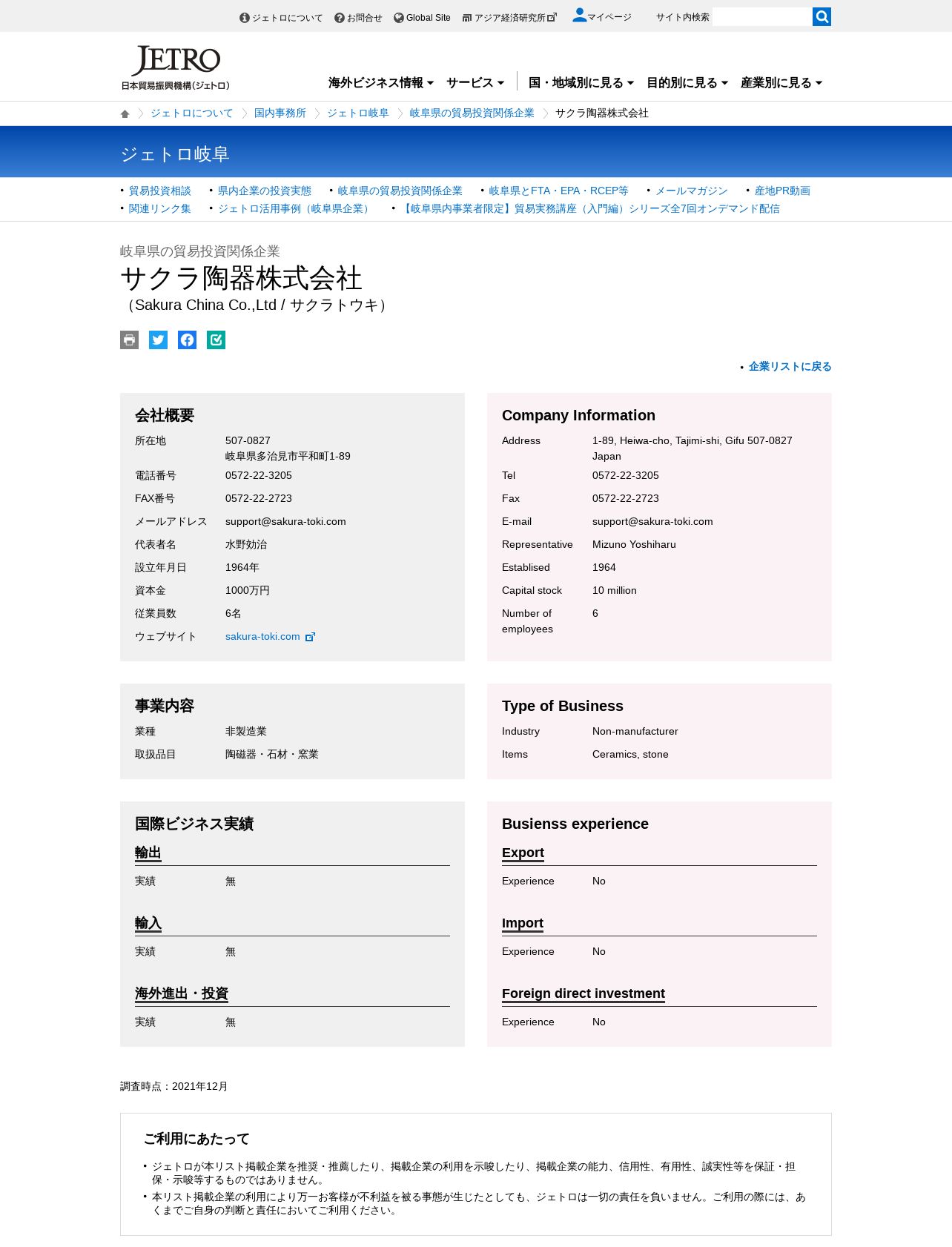Expand 国・地域別に見る menu
Screen dimensions: 952x1247
click(x=581, y=83)
